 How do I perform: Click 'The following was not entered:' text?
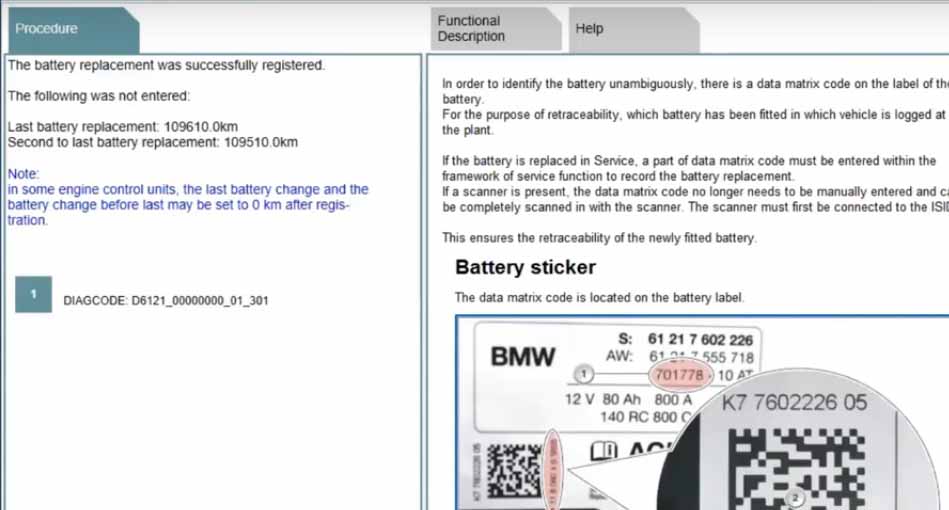(99, 96)
